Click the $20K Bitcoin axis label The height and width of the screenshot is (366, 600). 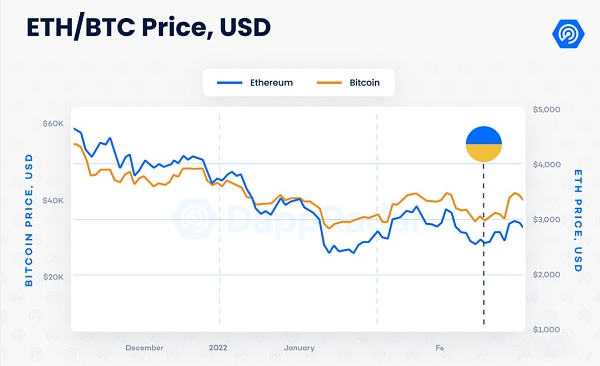click(x=53, y=277)
